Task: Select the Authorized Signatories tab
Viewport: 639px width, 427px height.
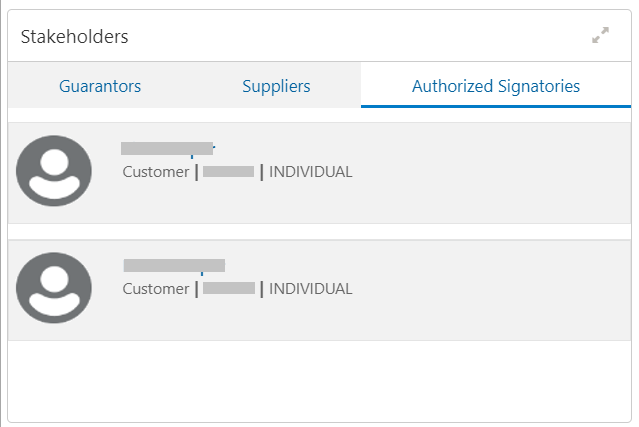Action: (x=496, y=86)
